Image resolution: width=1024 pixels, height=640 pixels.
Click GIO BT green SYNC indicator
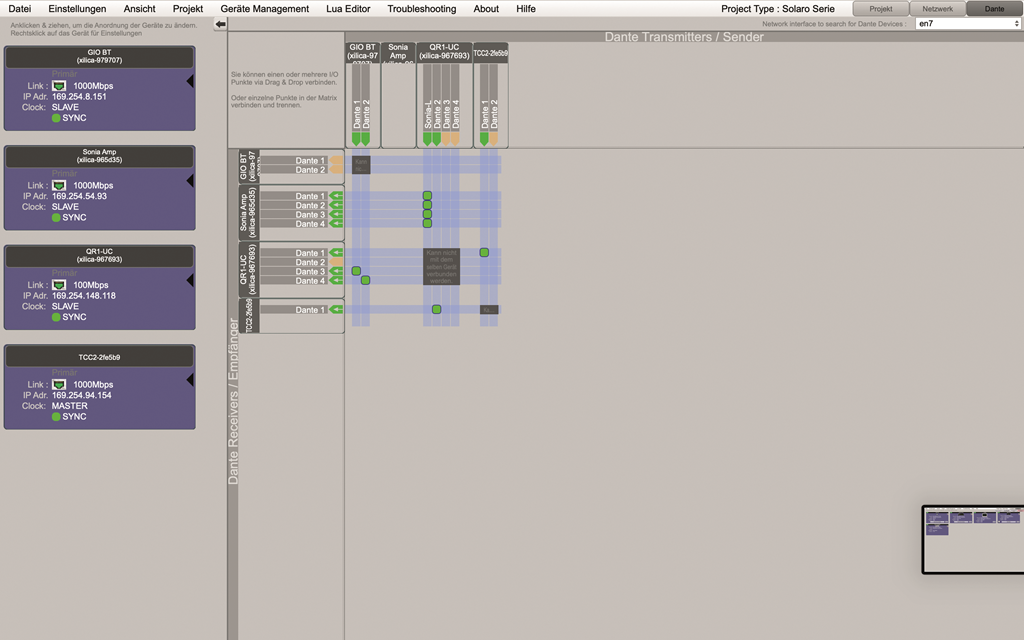56,118
